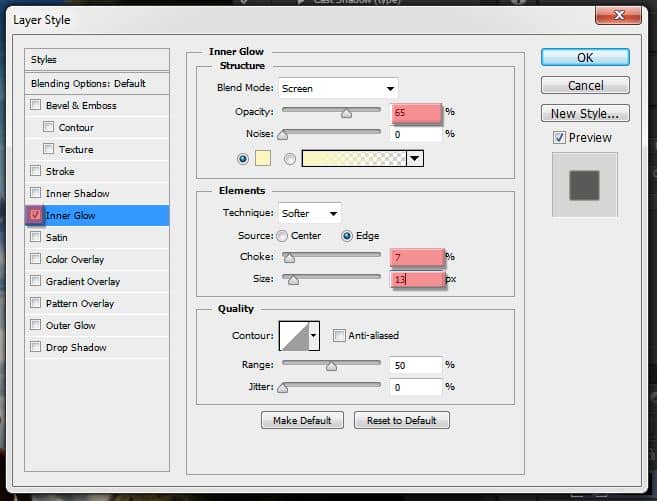
Task: Click the Size slider handle
Action: click(x=293, y=279)
